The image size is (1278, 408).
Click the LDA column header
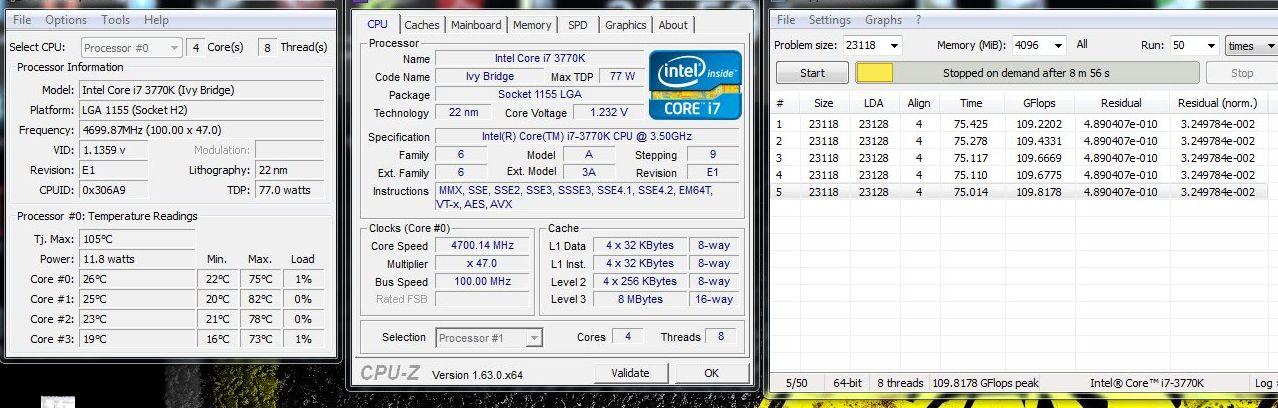pos(873,103)
